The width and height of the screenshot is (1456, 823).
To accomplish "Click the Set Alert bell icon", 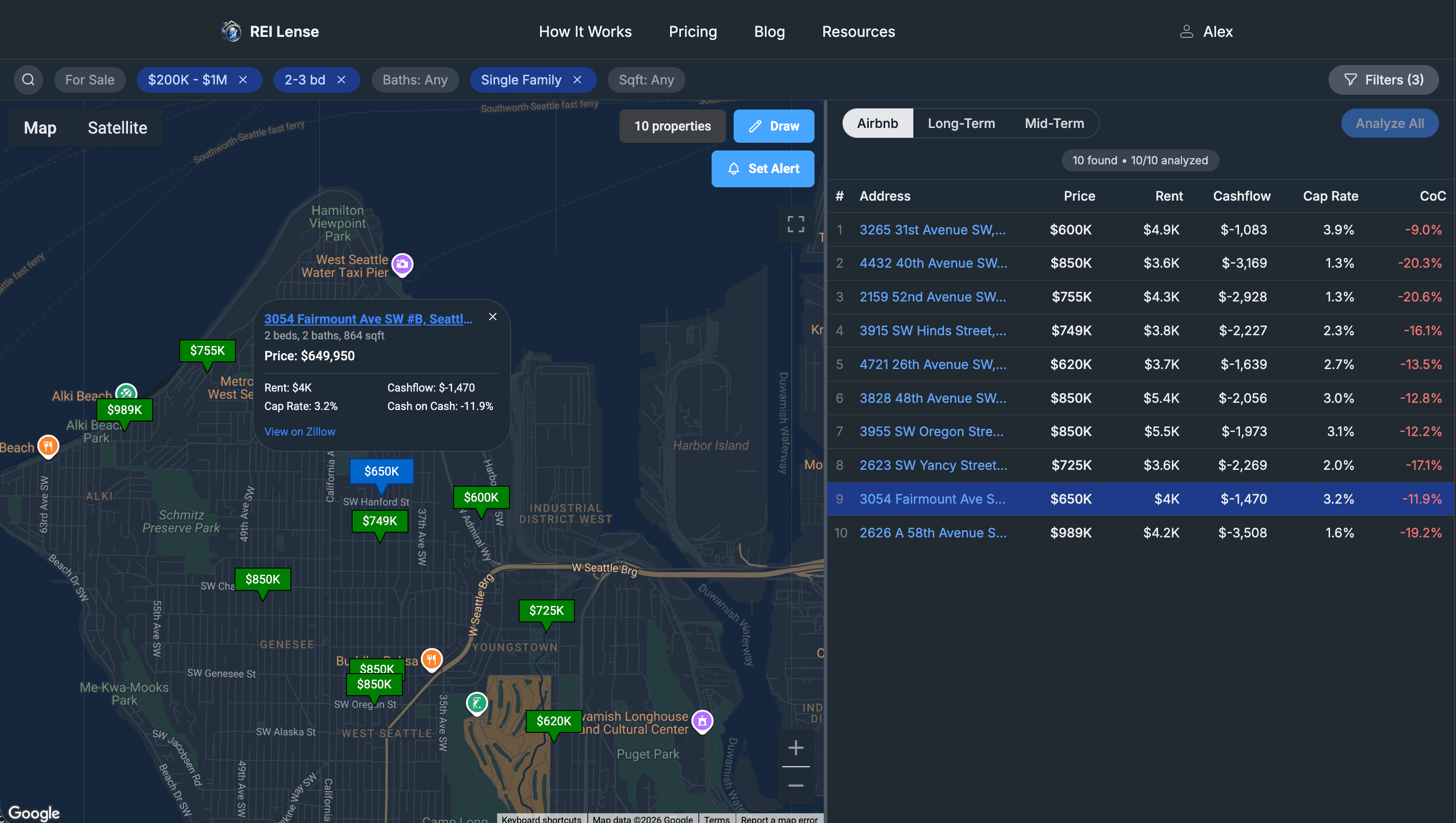I will (734, 168).
